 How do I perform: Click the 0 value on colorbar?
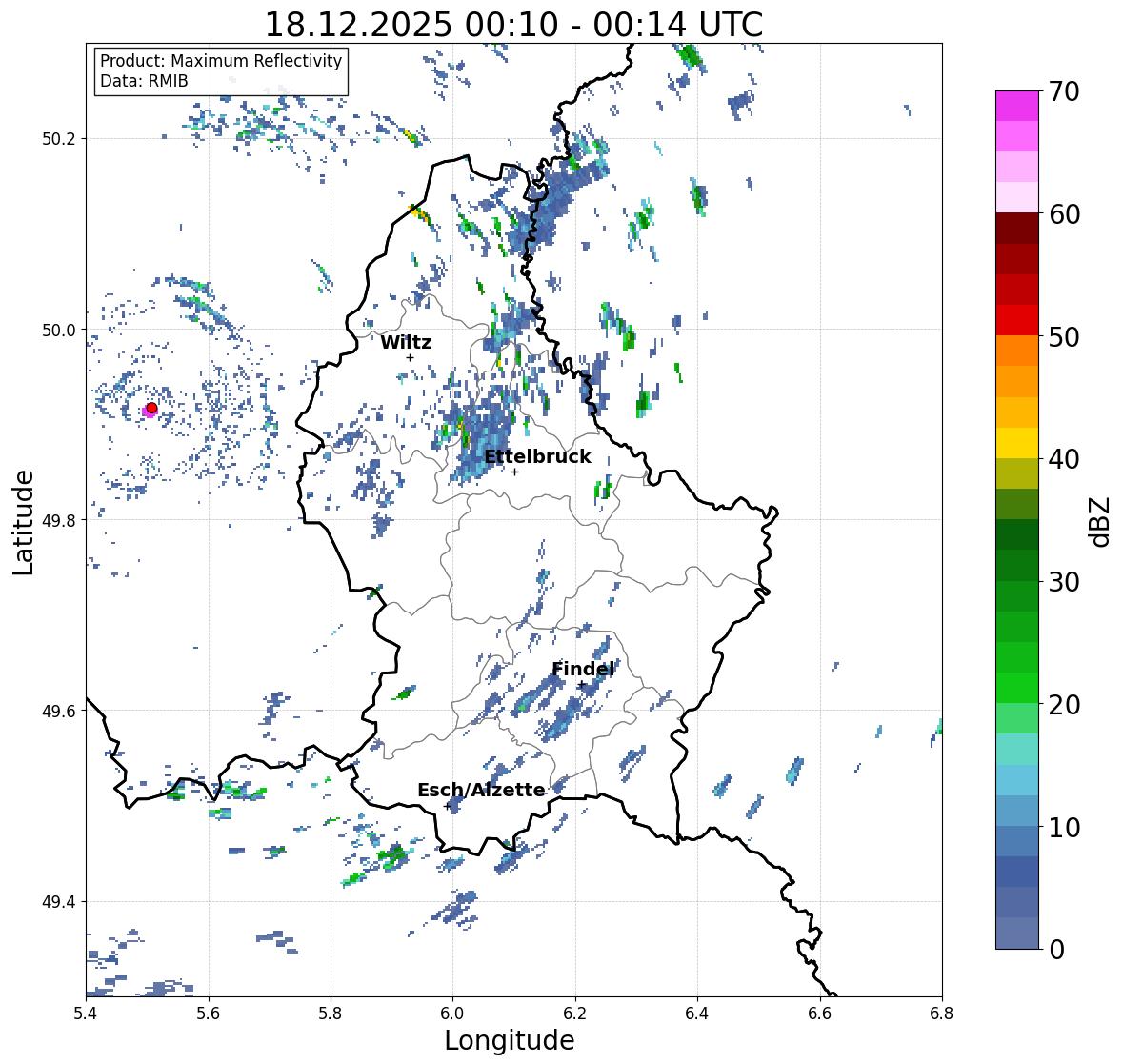tap(1056, 950)
